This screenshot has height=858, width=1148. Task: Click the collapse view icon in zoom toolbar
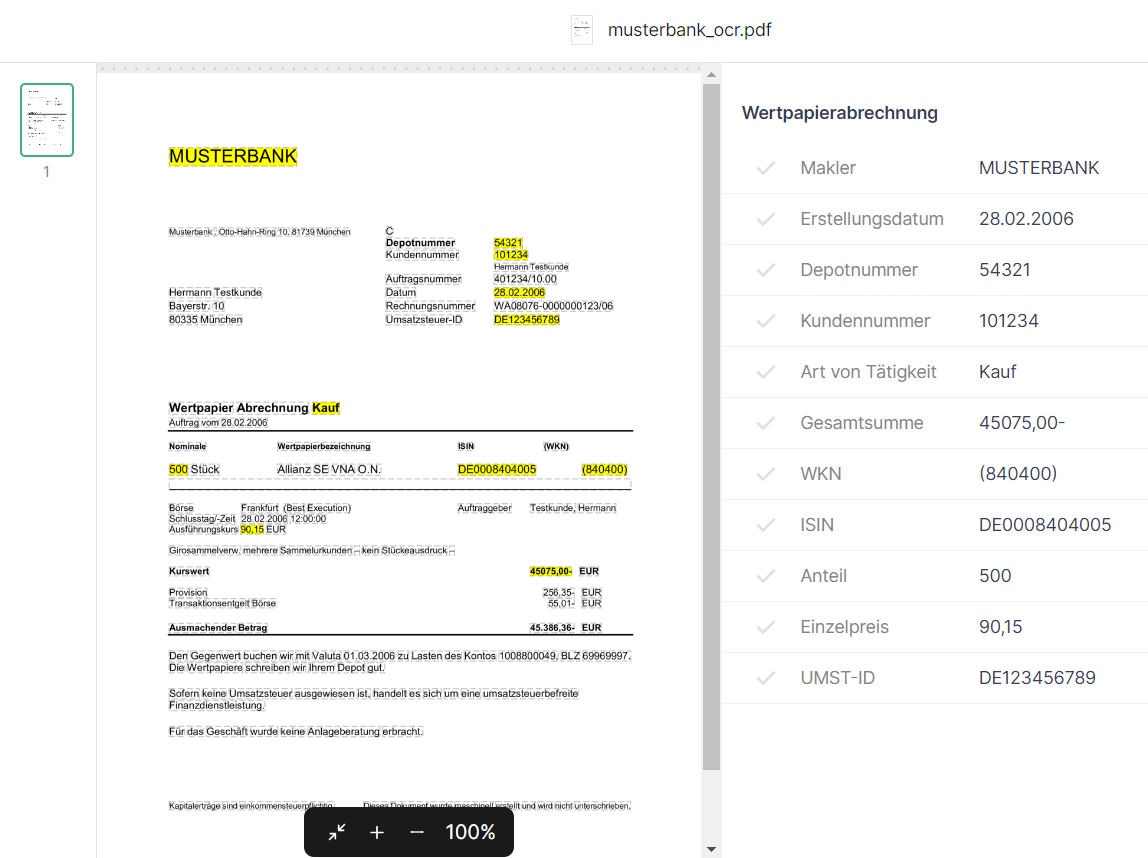coord(337,832)
